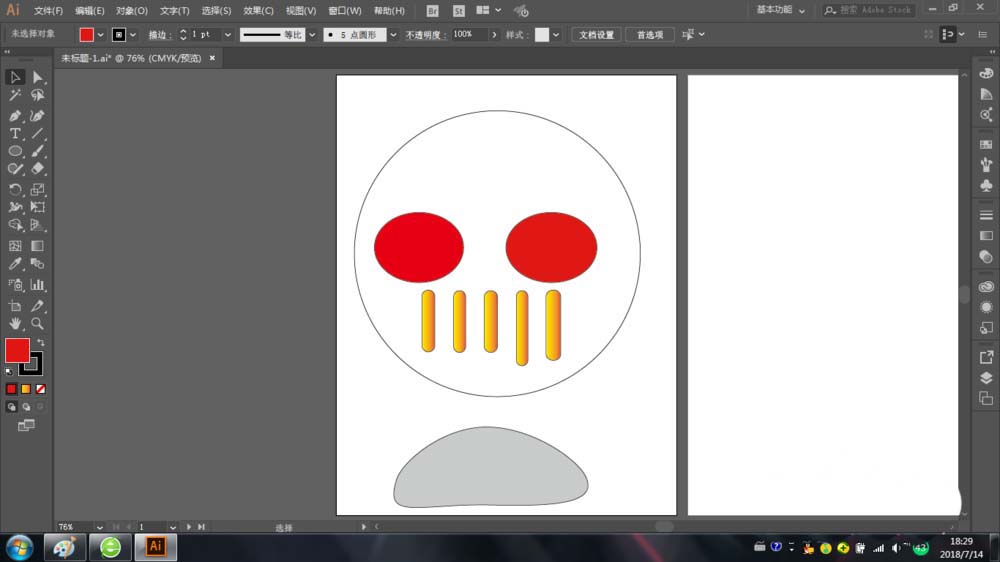Set fill to None using slashed box
Viewport: 1000px width, 562px height.
click(41, 388)
